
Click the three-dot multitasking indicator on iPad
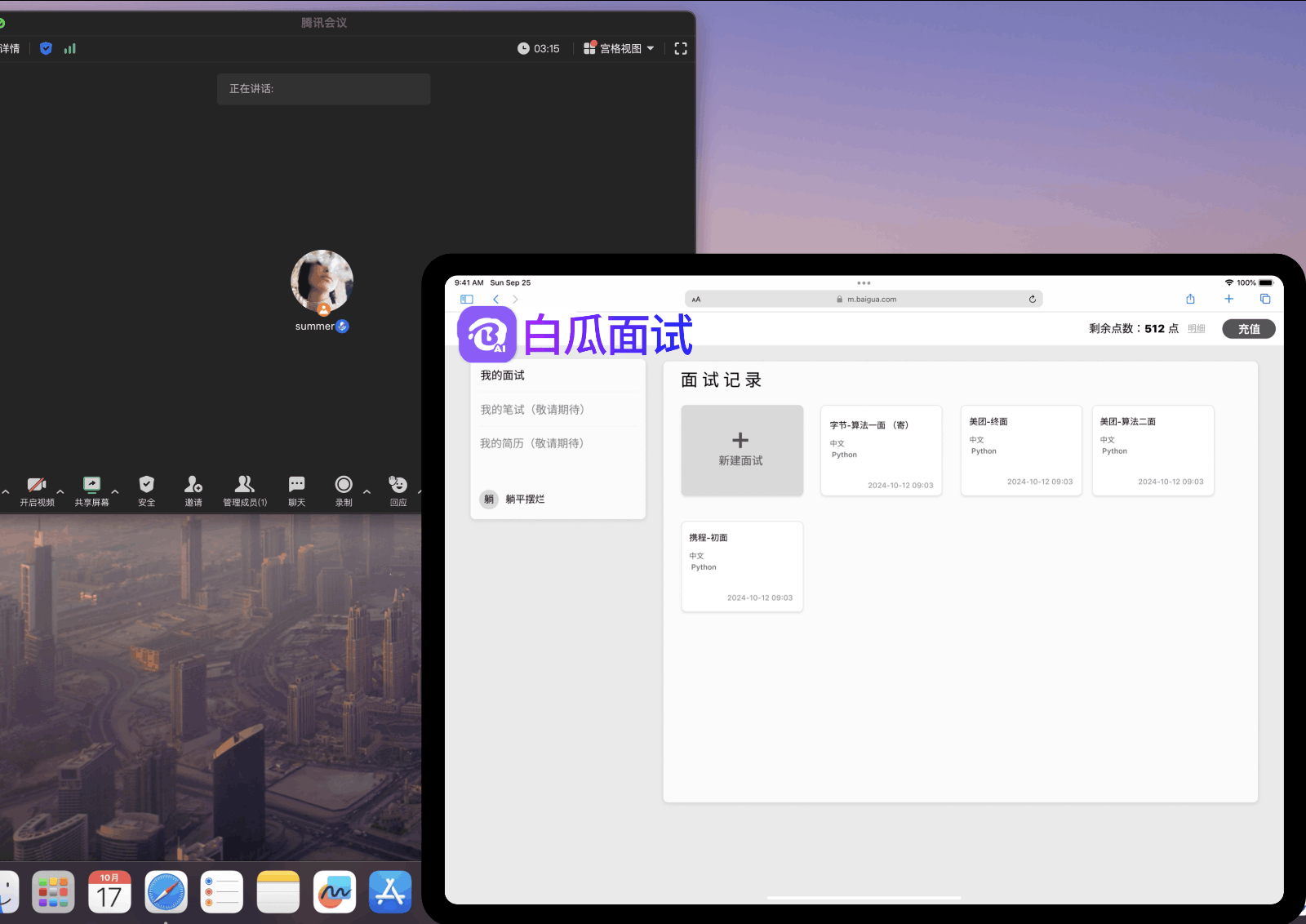864,283
